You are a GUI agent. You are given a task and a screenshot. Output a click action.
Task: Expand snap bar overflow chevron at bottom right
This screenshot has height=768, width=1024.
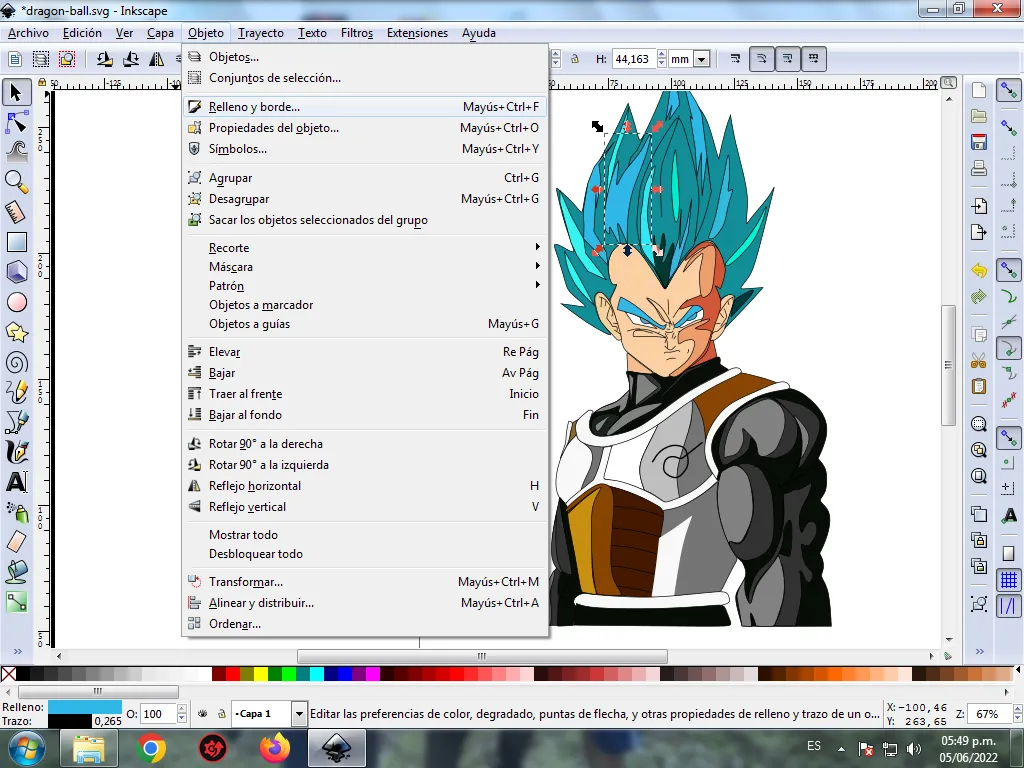click(x=980, y=651)
